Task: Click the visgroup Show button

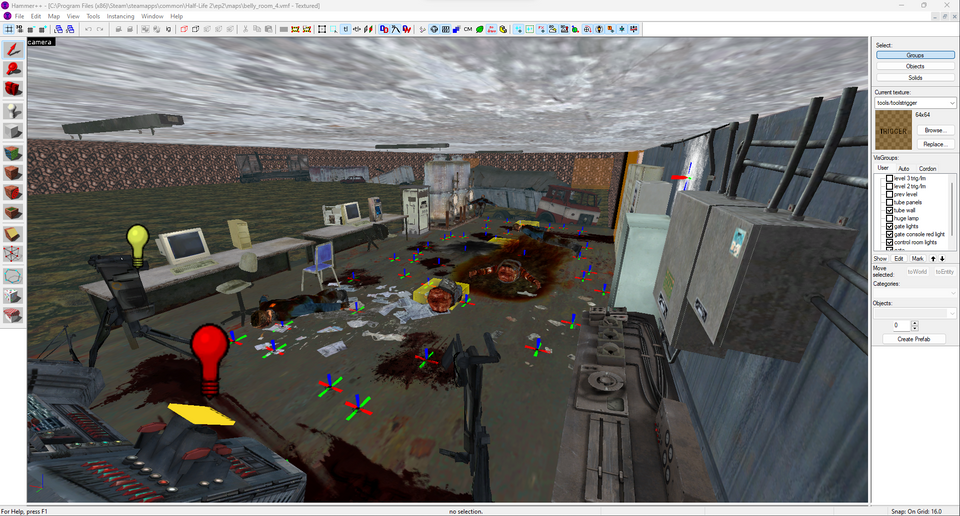Action: 880,258
